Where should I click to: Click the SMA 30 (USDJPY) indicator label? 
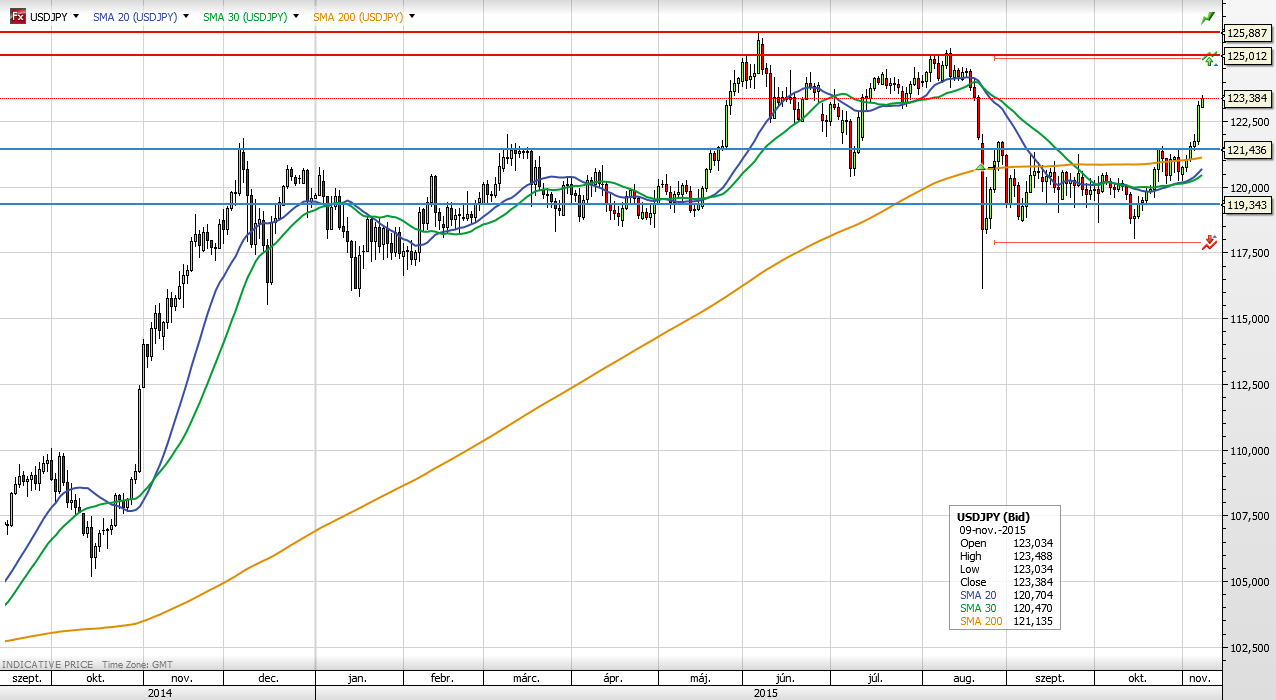tap(244, 17)
